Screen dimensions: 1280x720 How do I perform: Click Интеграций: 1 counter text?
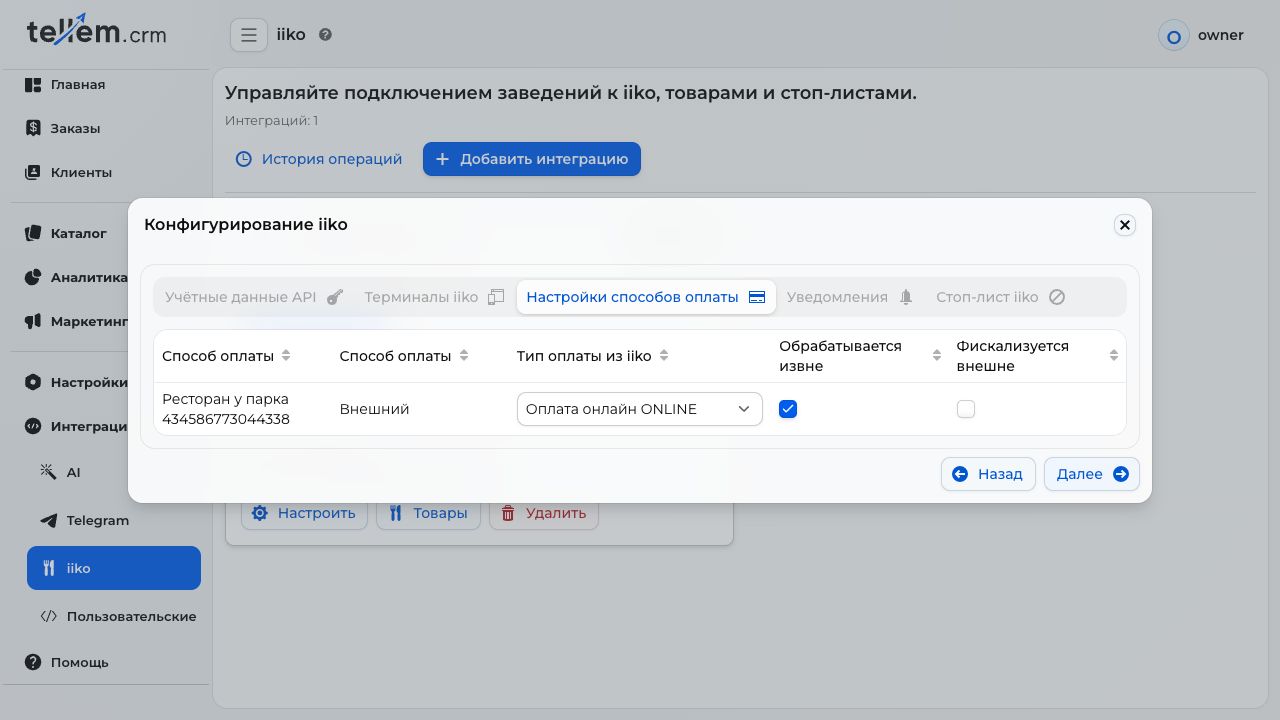click(x=271, y=121)
